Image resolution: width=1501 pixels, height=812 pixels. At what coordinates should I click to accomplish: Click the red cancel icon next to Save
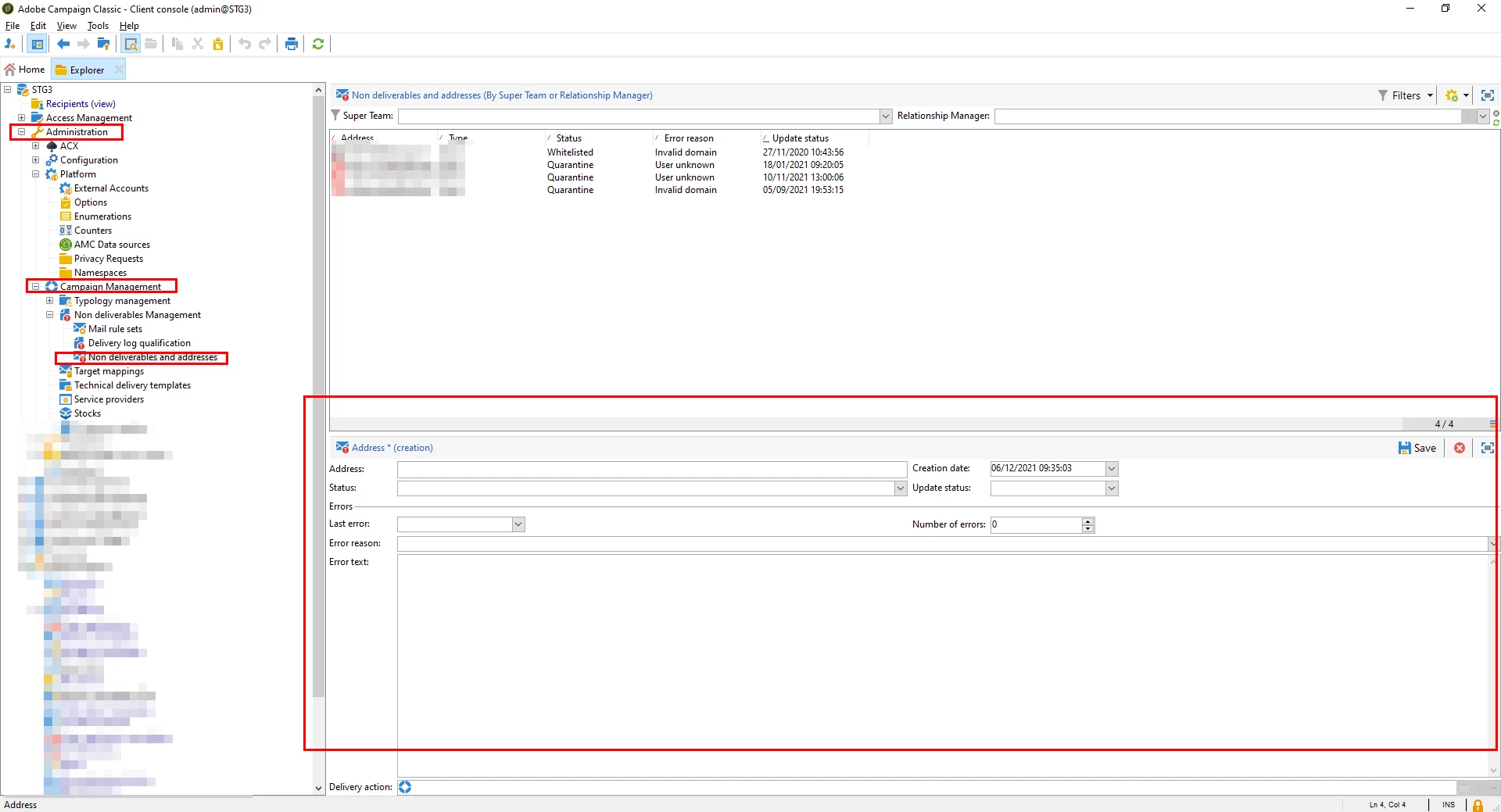(1460, 448)
